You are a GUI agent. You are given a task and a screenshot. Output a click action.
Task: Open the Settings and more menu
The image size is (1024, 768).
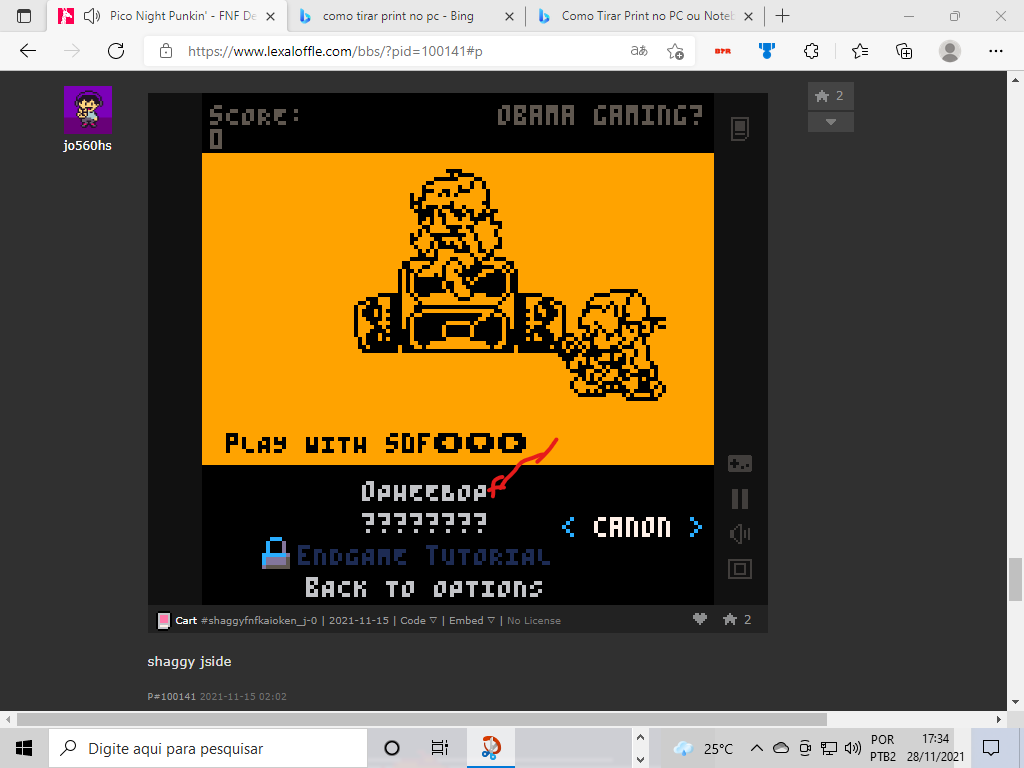(x=995, y=51)
